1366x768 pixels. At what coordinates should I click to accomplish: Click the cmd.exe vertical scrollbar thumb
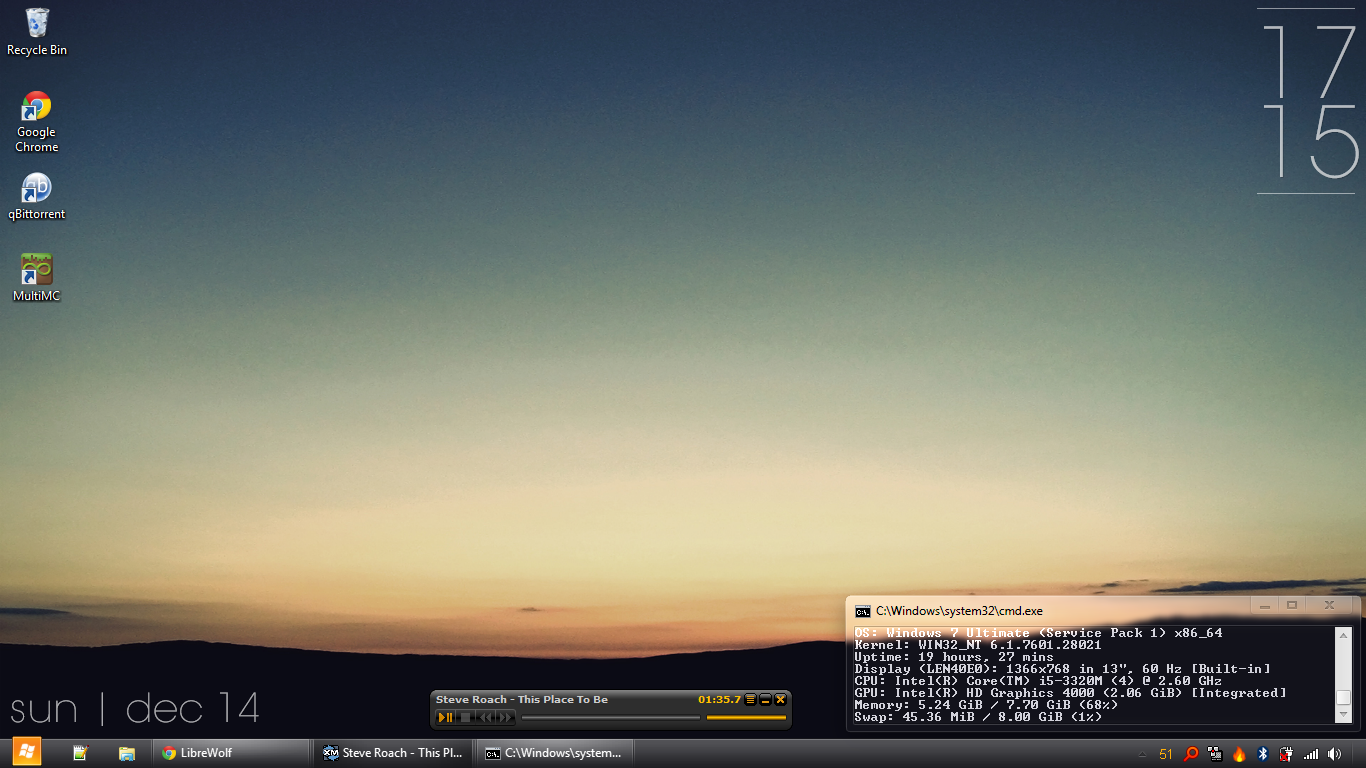[1343, 698]
